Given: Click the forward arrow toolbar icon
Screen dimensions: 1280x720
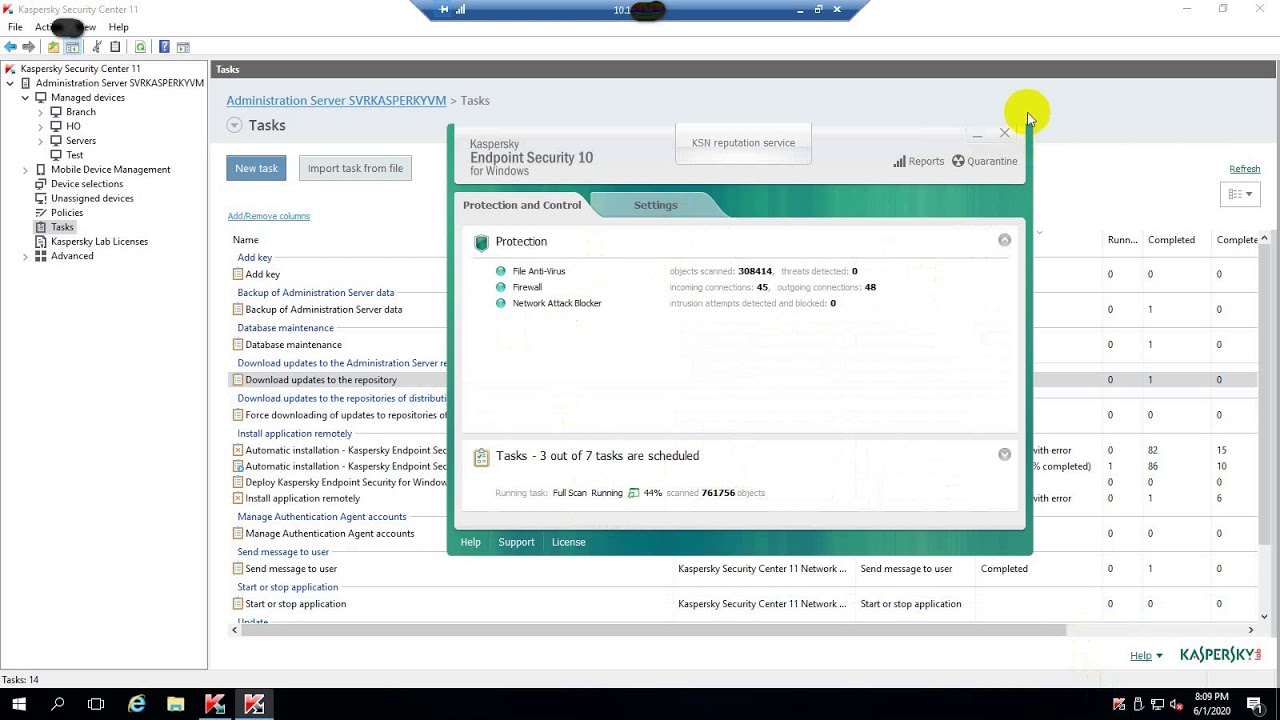Looking at the screenshot, I should (29, 47).
